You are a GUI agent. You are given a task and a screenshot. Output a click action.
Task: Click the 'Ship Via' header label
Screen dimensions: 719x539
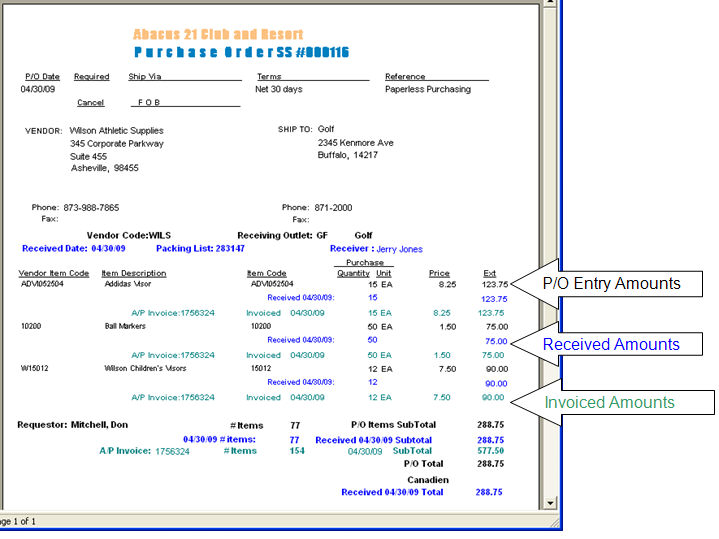point(145,77)
